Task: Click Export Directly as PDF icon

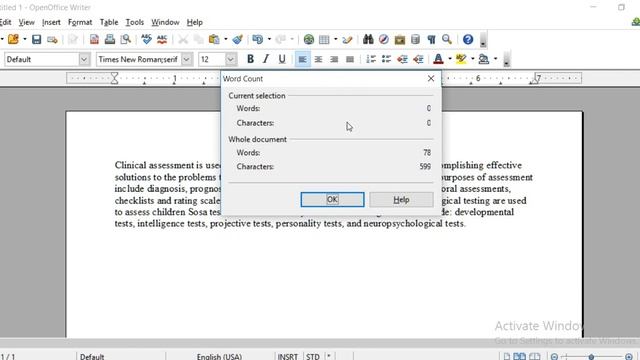Action: point(94,39)
